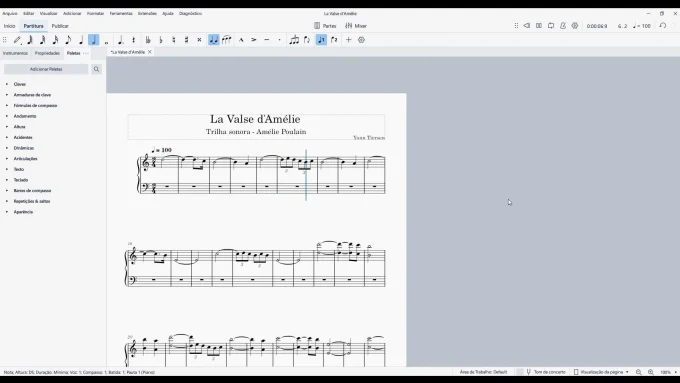
Task: Toggle Tom de concerto
Action: pos(546,372)
